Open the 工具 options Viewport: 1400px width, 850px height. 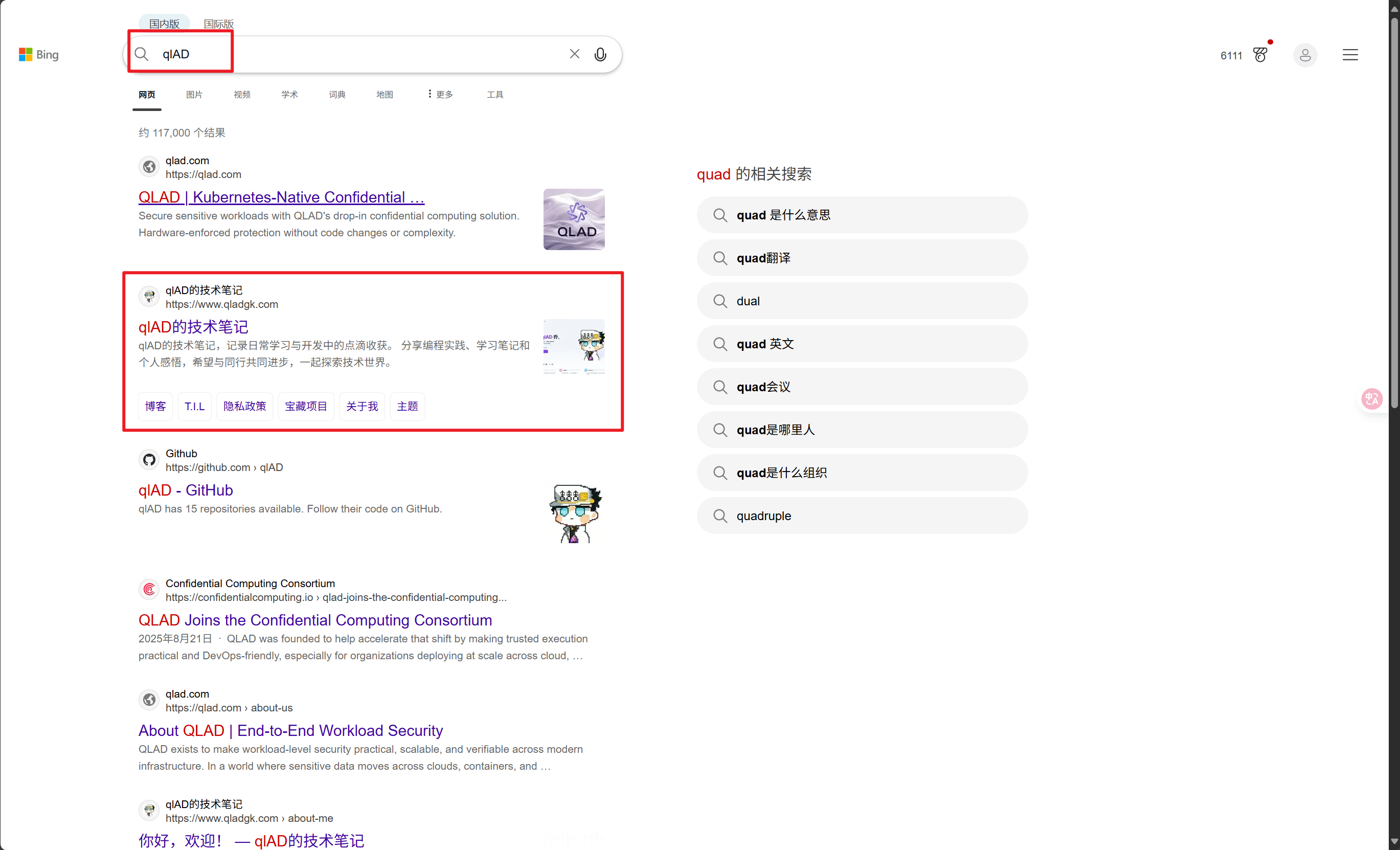[494, 94]
